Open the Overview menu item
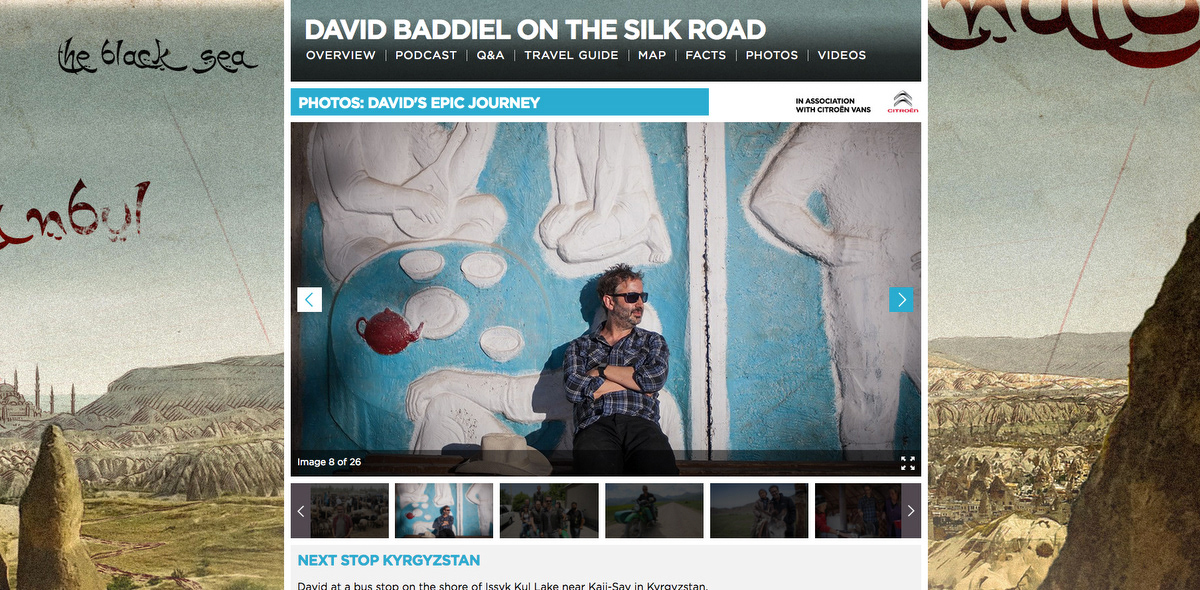The height and width of the screenshot is (590, 1200). pyautogui.click(x=341, y=55)
